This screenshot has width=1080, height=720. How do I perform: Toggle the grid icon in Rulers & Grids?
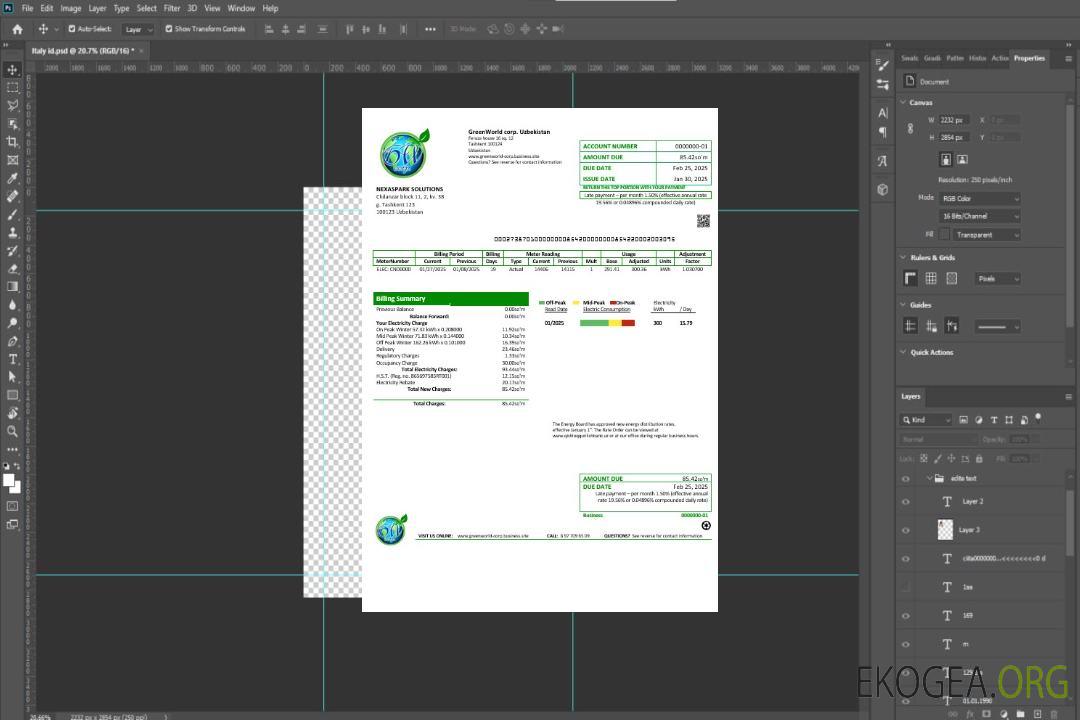[x=931, y=278]
